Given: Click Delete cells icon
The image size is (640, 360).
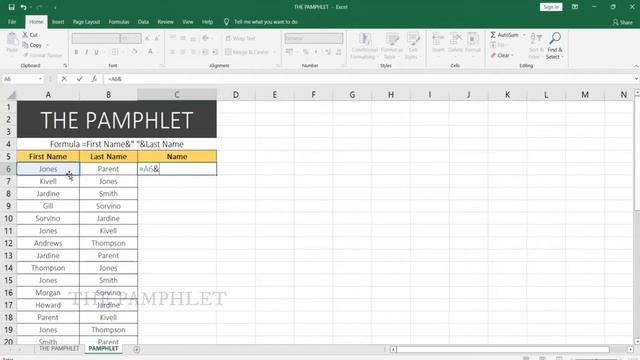Looking at the screenshot, I should (x=455, y=39).
